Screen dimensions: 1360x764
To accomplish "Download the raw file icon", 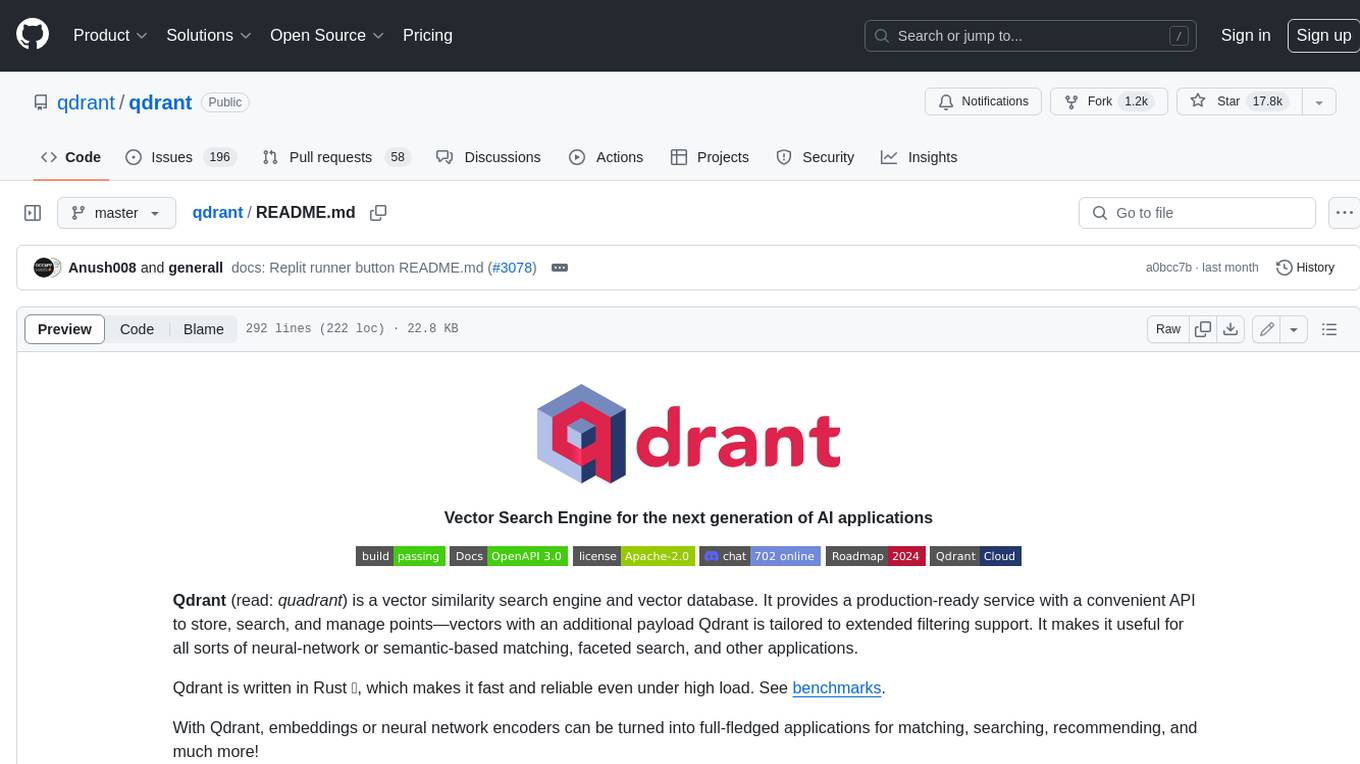I will pyautogui.click(x=1231, y=329).
